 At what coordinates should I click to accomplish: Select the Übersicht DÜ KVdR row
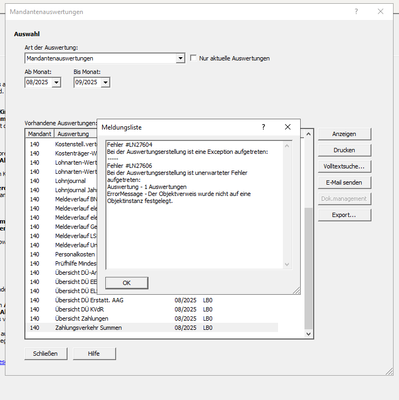[152, 309]
